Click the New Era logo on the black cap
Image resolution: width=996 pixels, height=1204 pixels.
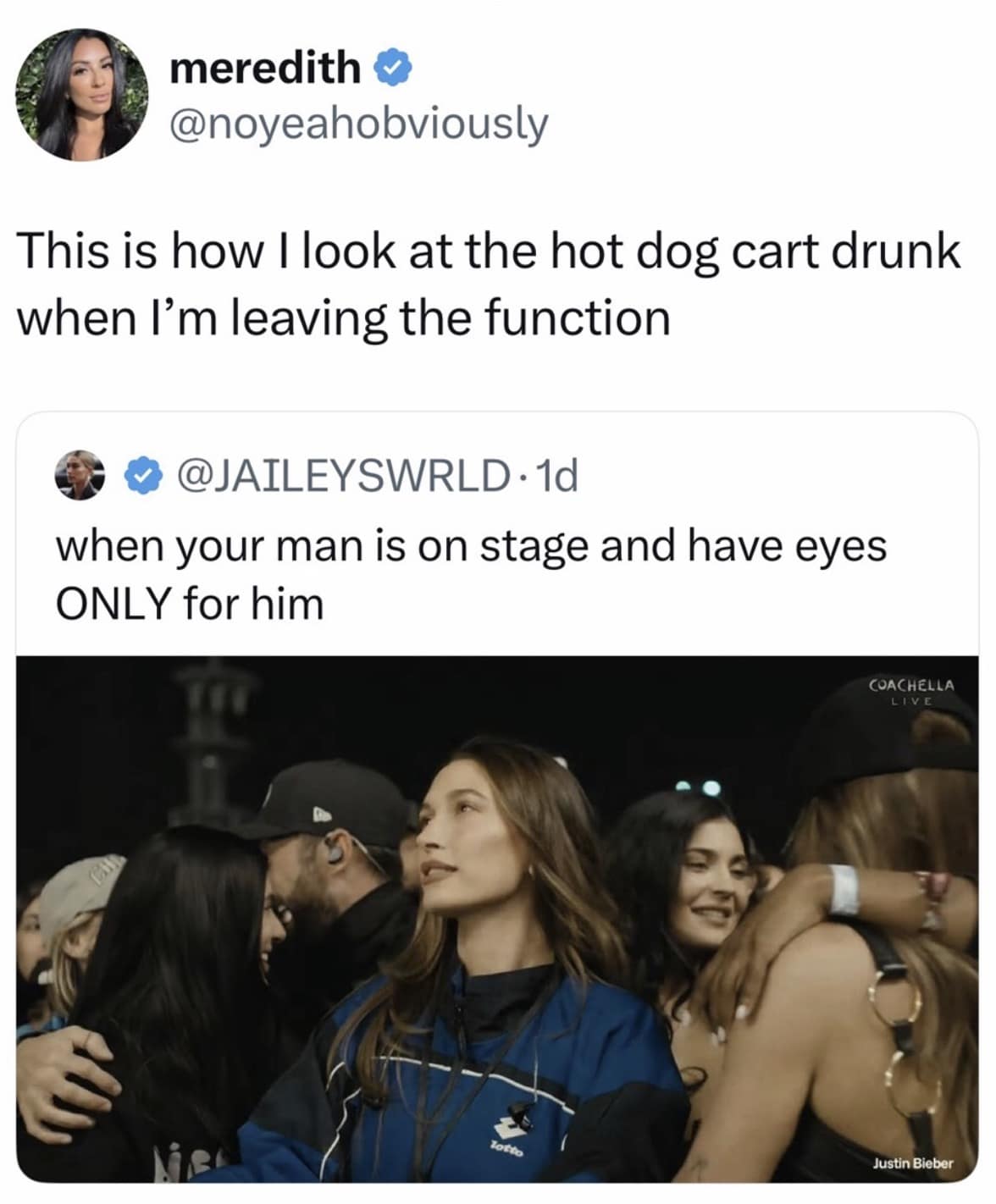click(x=321, y=815)
